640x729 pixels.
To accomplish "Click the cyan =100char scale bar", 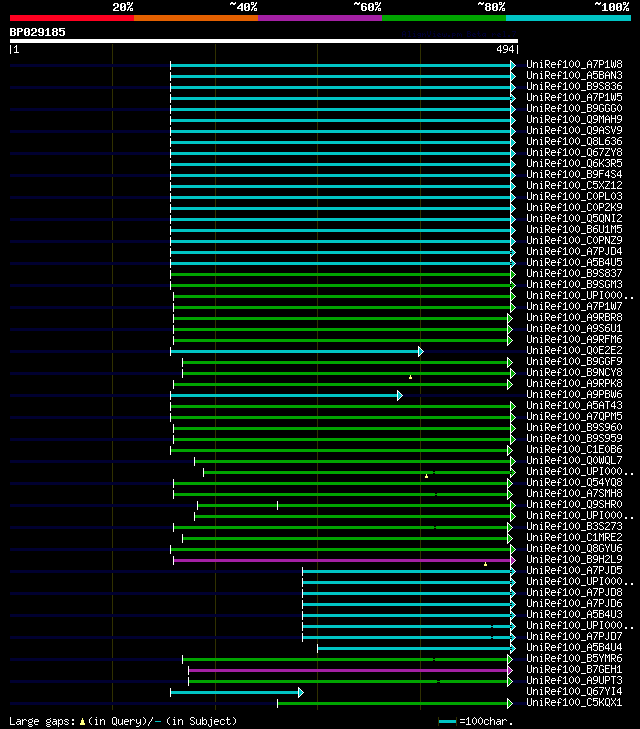I will [448, 722].
